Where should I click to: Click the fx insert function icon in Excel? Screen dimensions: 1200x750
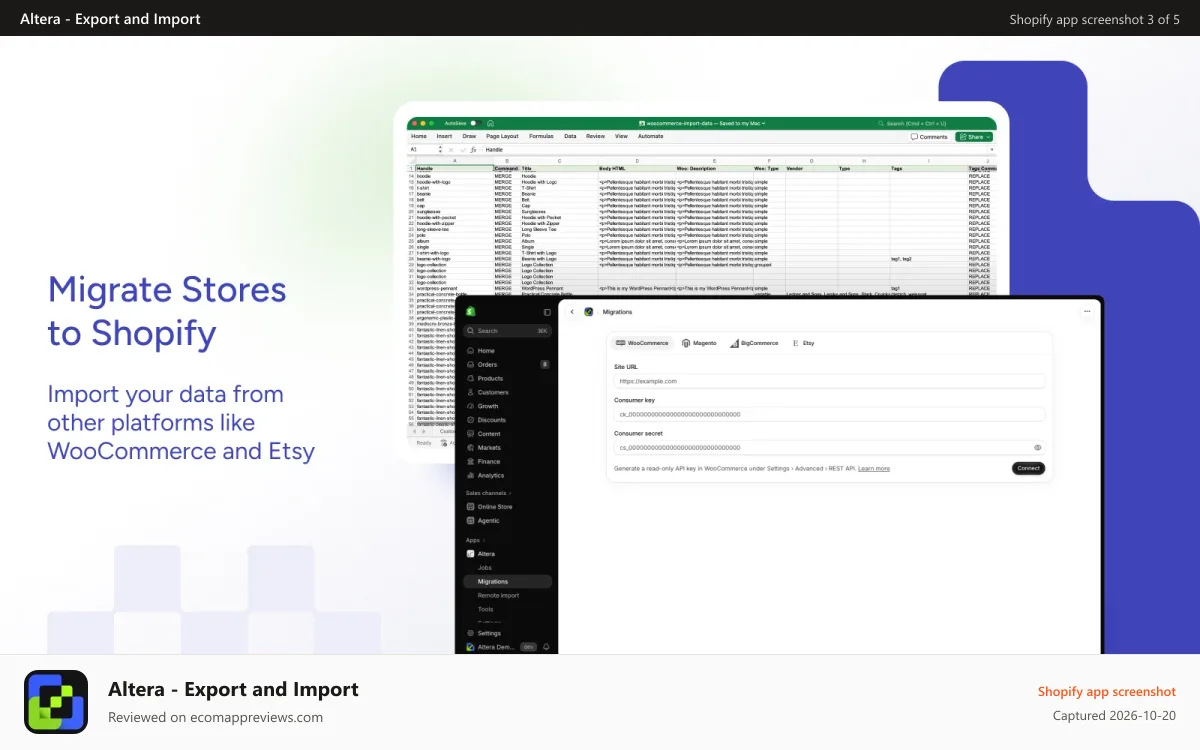tap(473, 149)
